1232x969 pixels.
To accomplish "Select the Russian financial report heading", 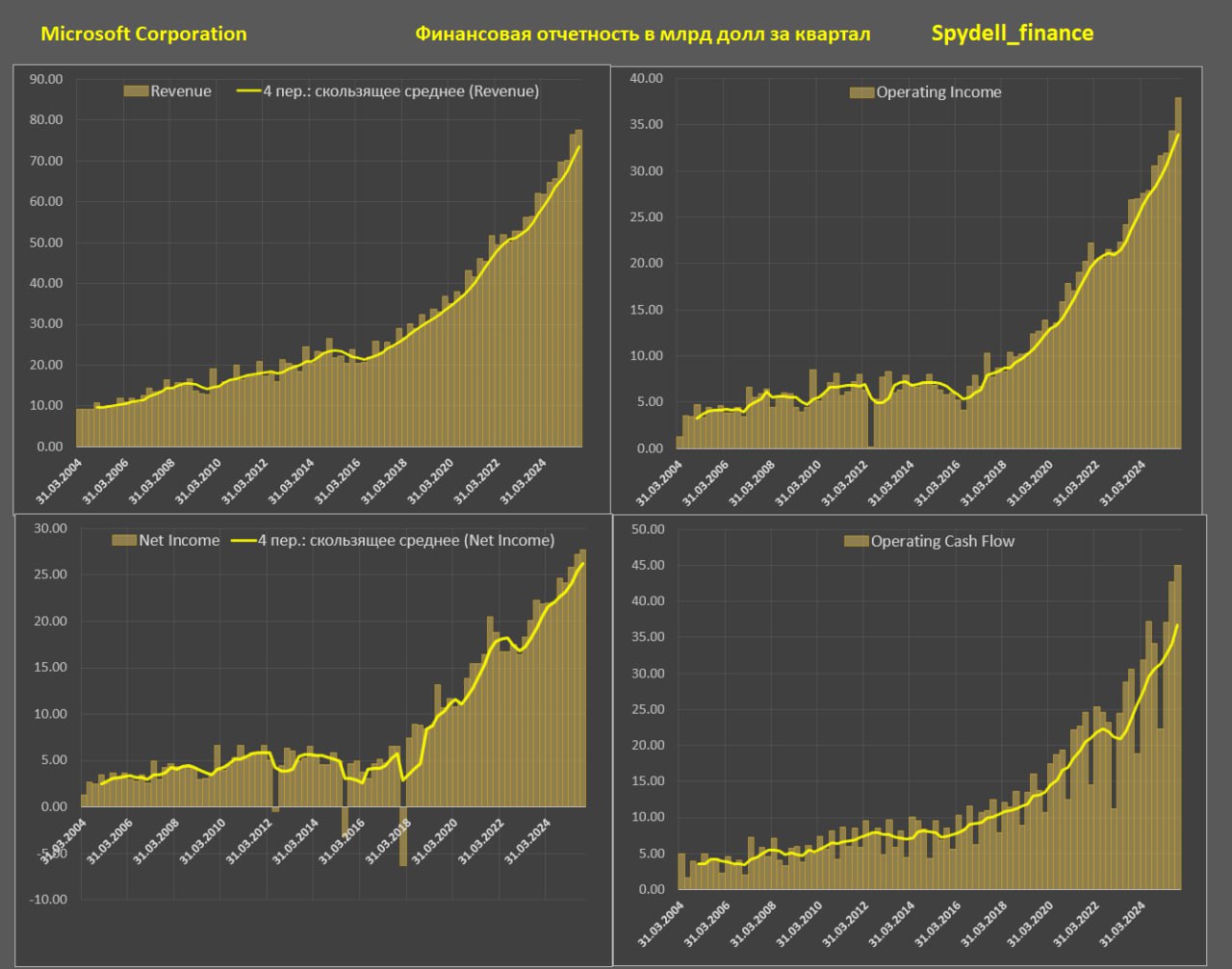I will click(642, 34).
